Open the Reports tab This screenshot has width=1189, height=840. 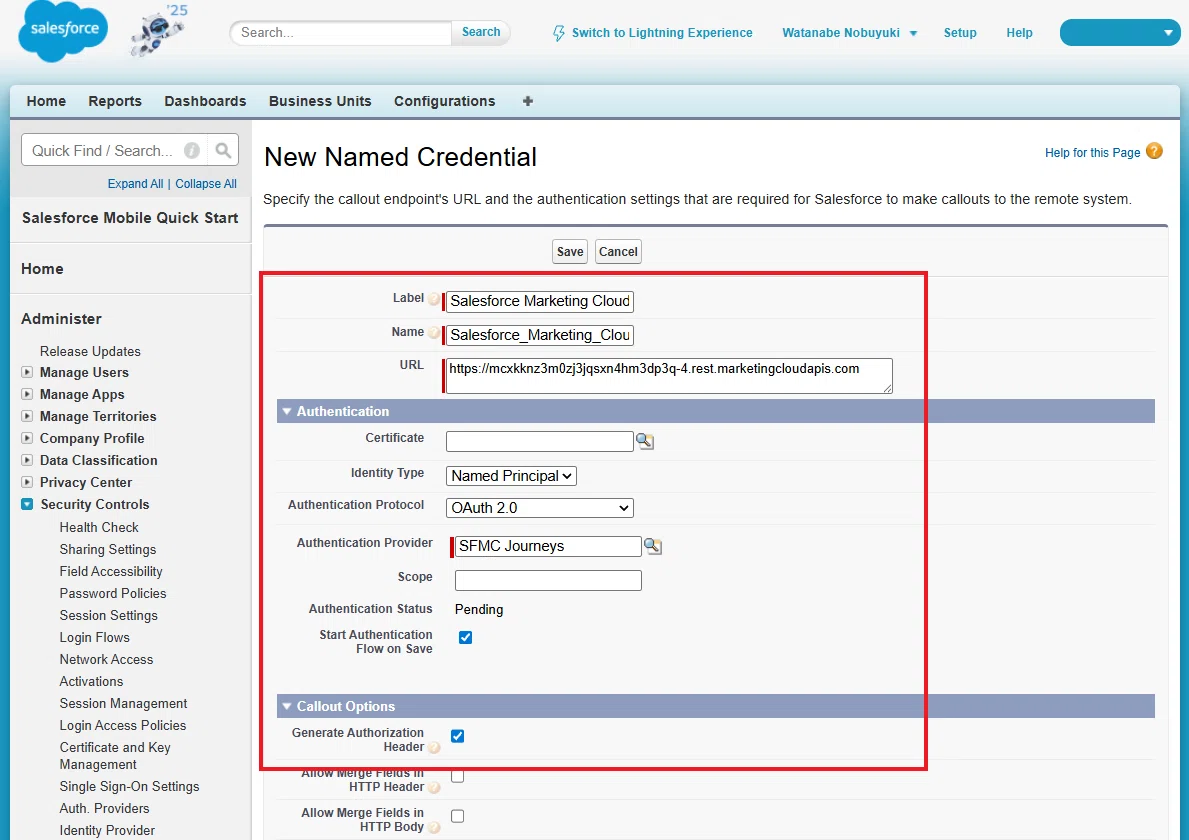115,101
